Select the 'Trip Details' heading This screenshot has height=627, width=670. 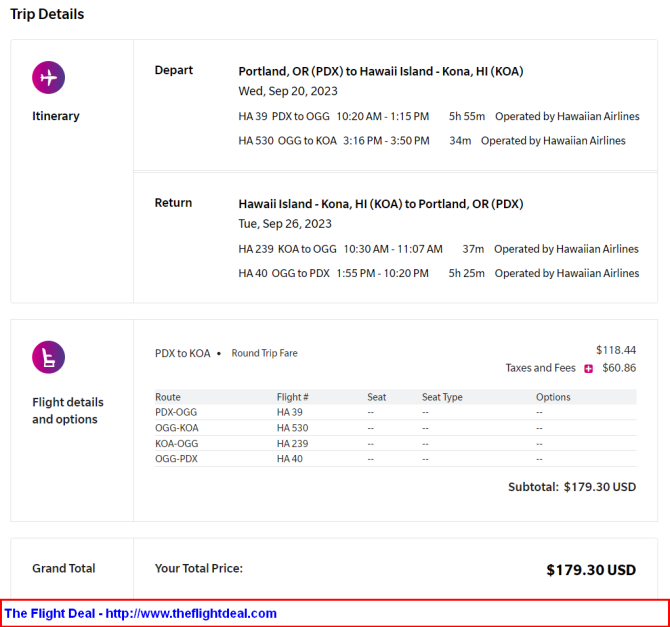click(47, 14)
